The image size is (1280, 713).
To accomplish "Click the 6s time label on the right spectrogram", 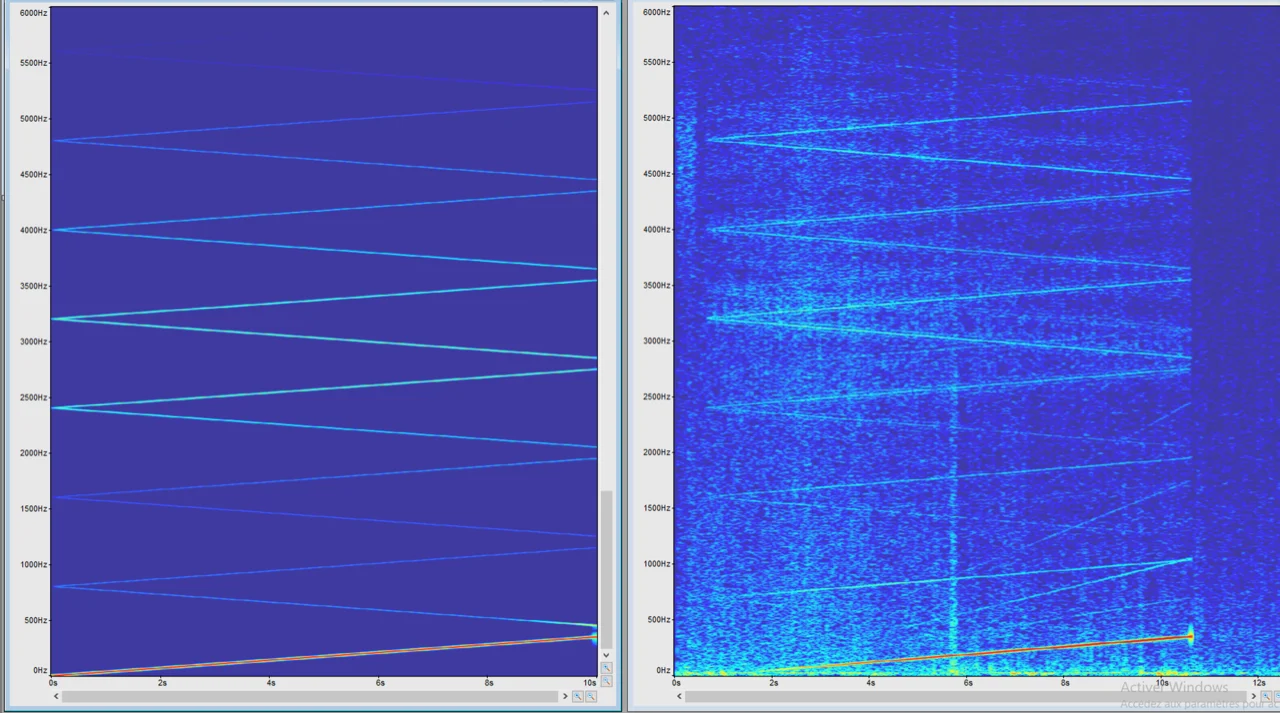I will click(967, 682).
